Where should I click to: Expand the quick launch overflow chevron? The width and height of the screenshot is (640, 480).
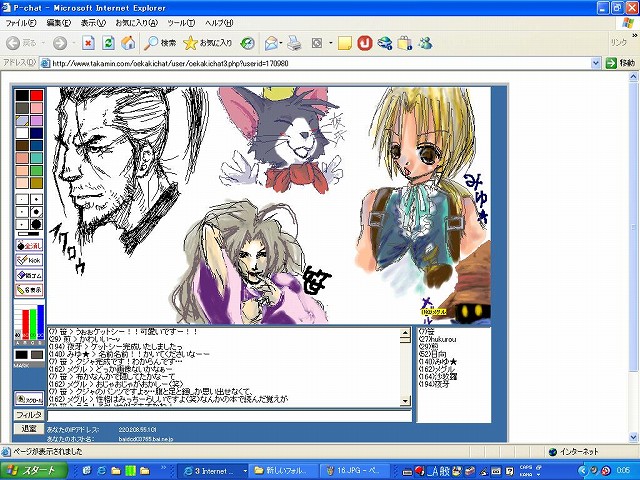click(x=164, y=468)
